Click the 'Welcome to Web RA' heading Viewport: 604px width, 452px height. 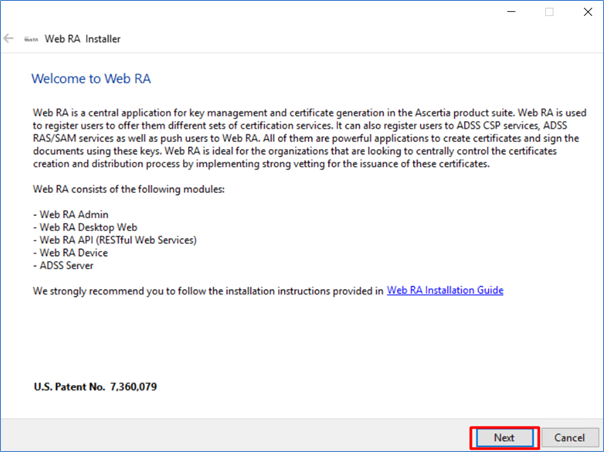(91, 79)
